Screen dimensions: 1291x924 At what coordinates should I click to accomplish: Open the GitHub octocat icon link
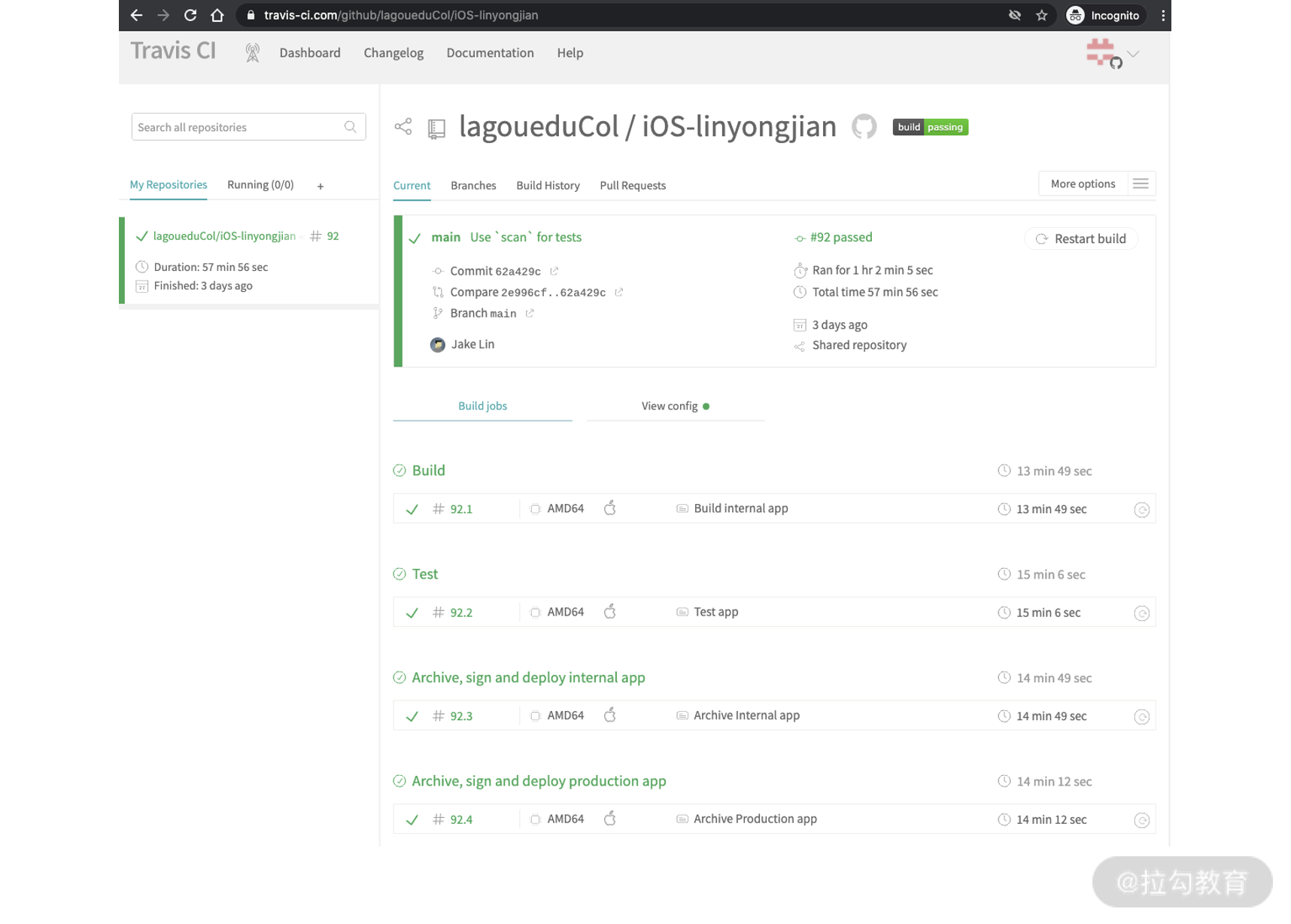864,126
